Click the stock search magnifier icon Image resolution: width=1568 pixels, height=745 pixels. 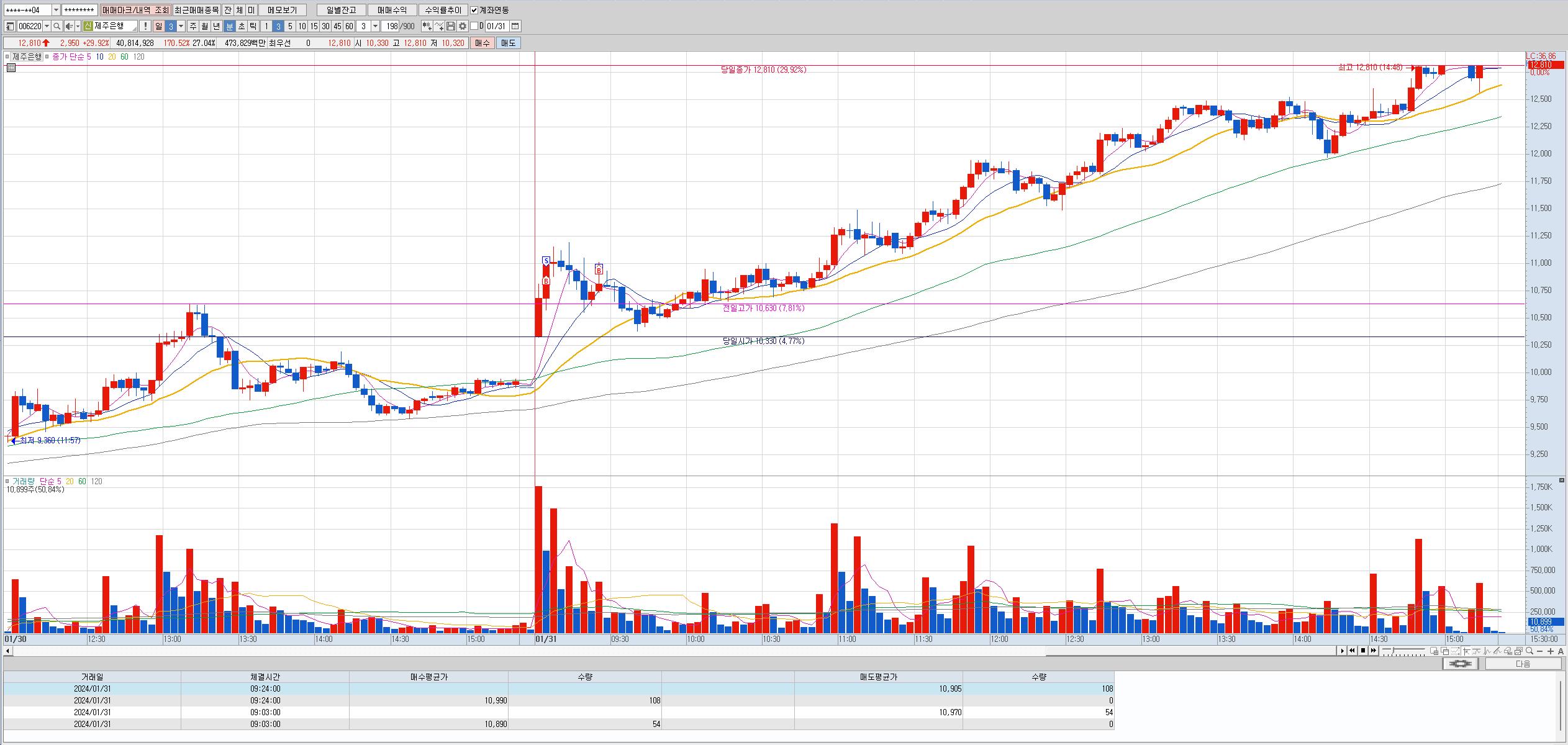(x=57, y=26)
